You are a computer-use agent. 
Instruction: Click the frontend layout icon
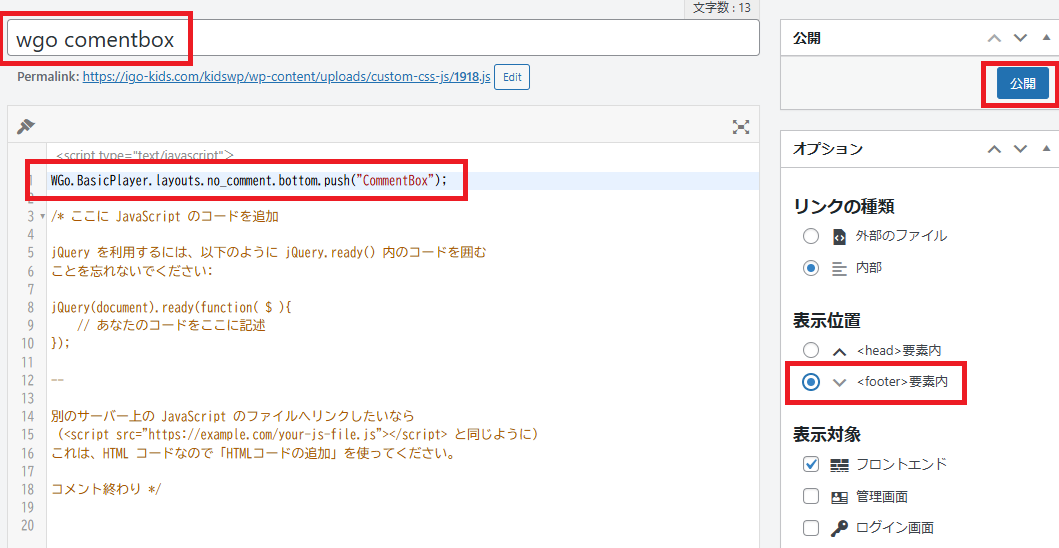839,465
